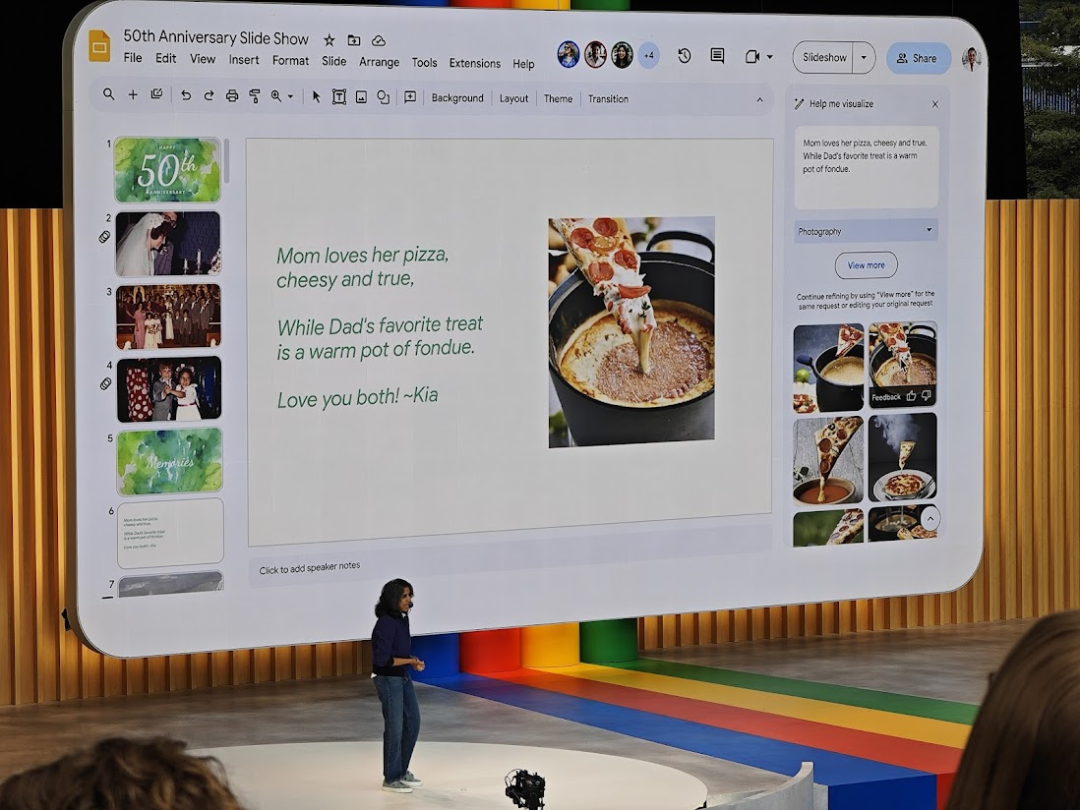Select the shape tool
The width and height of the screenshot is (1080, 810).
click(x=383, y=97)
